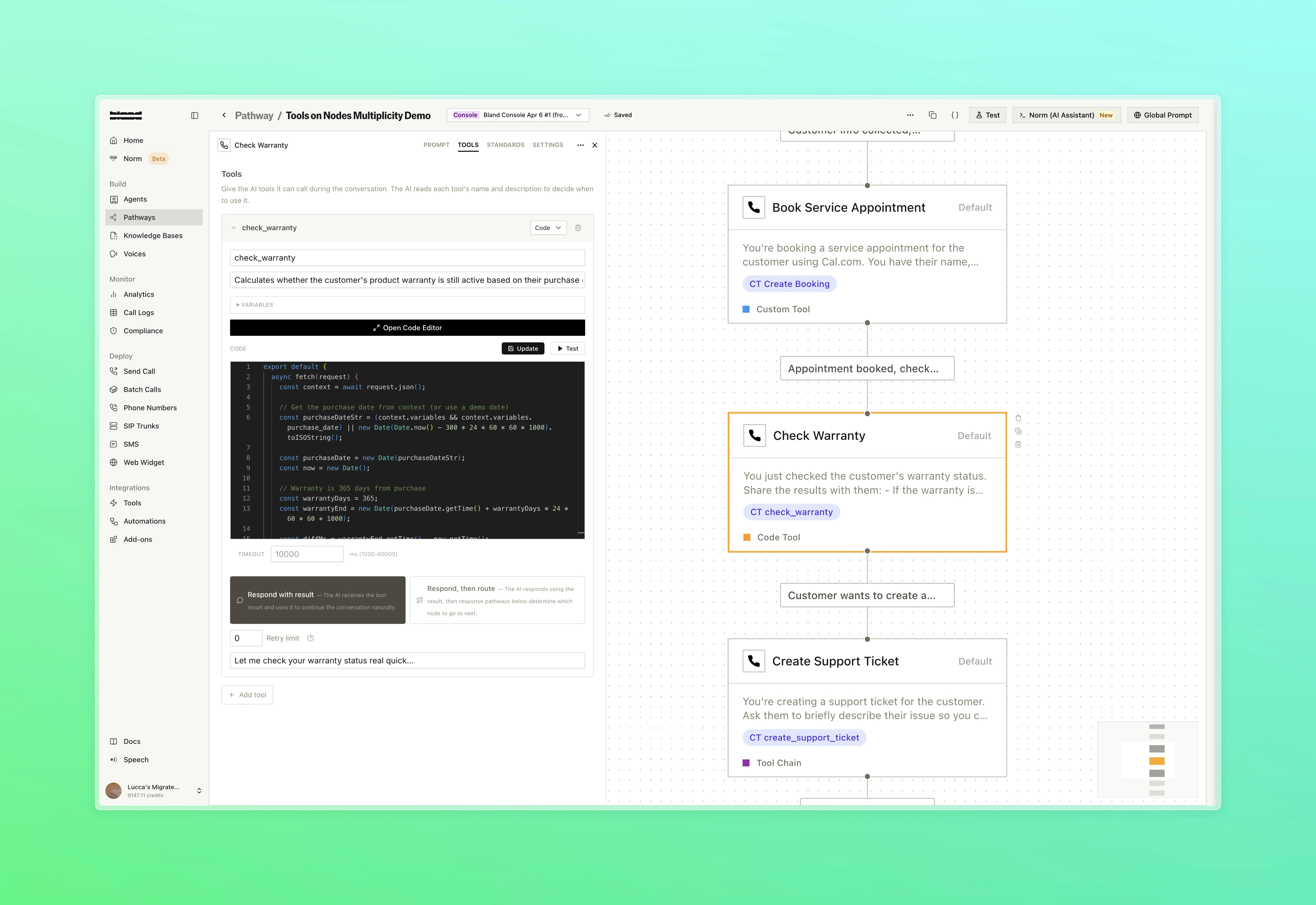
Task: Click the phone icon on Book Service Appointment node
Action: coord(754,207)
